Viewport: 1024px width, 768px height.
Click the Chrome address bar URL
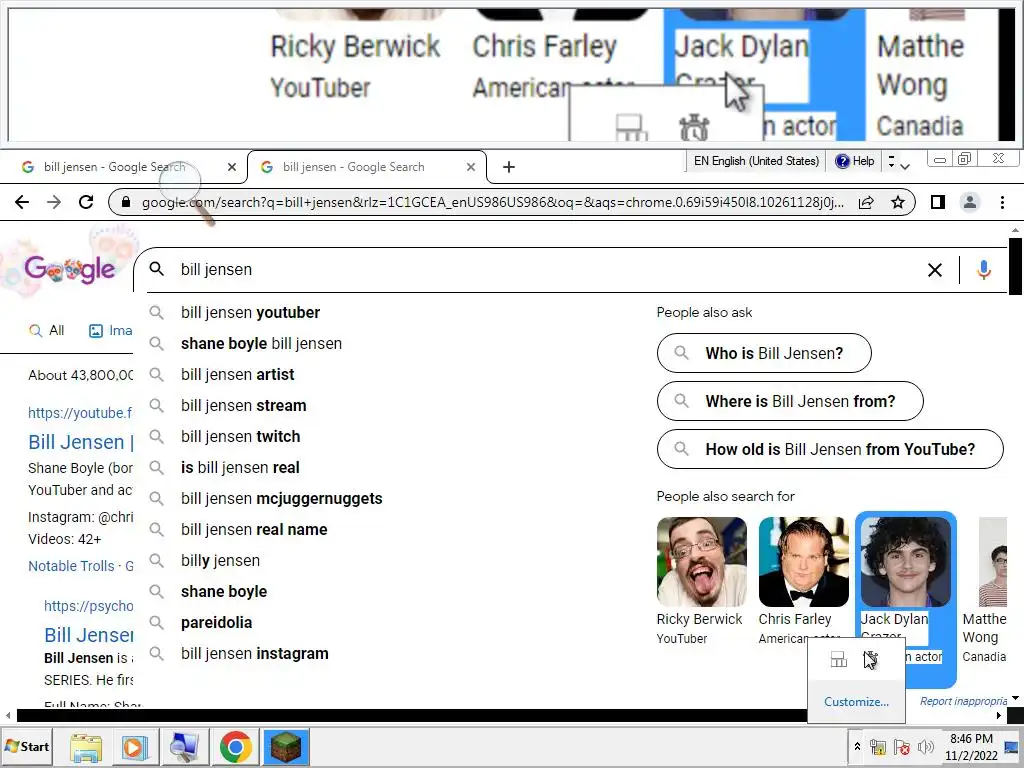(493, 202)
